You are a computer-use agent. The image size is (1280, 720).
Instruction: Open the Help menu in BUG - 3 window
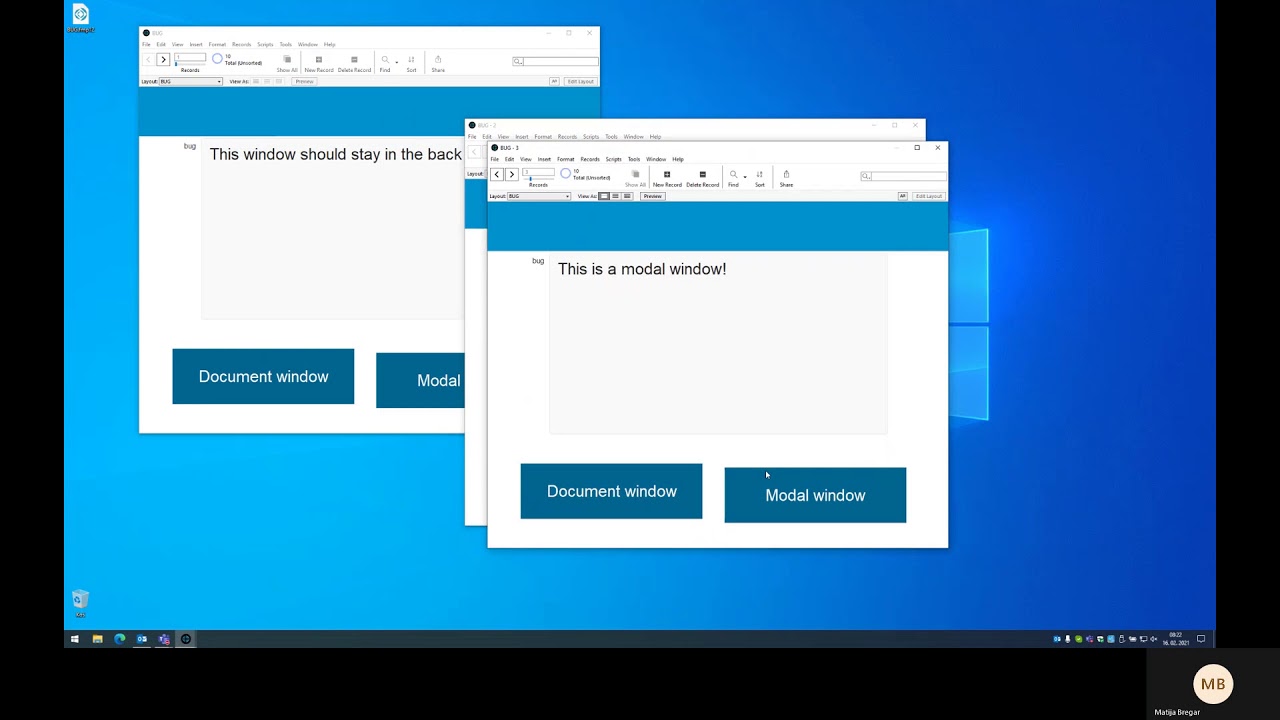coord(678,159)
